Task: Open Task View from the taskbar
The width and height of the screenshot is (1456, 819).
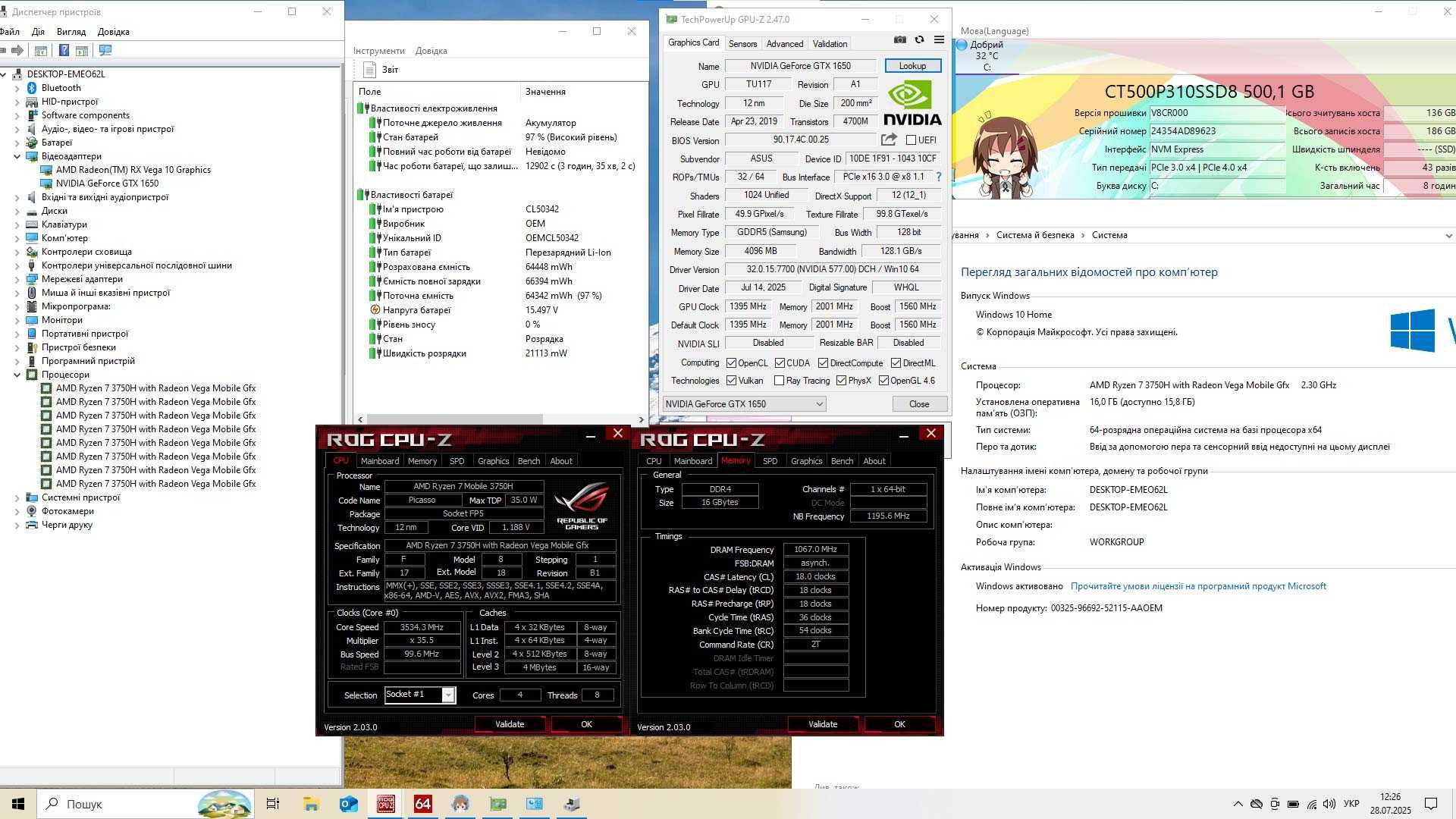Action: [x=273, y=804]
